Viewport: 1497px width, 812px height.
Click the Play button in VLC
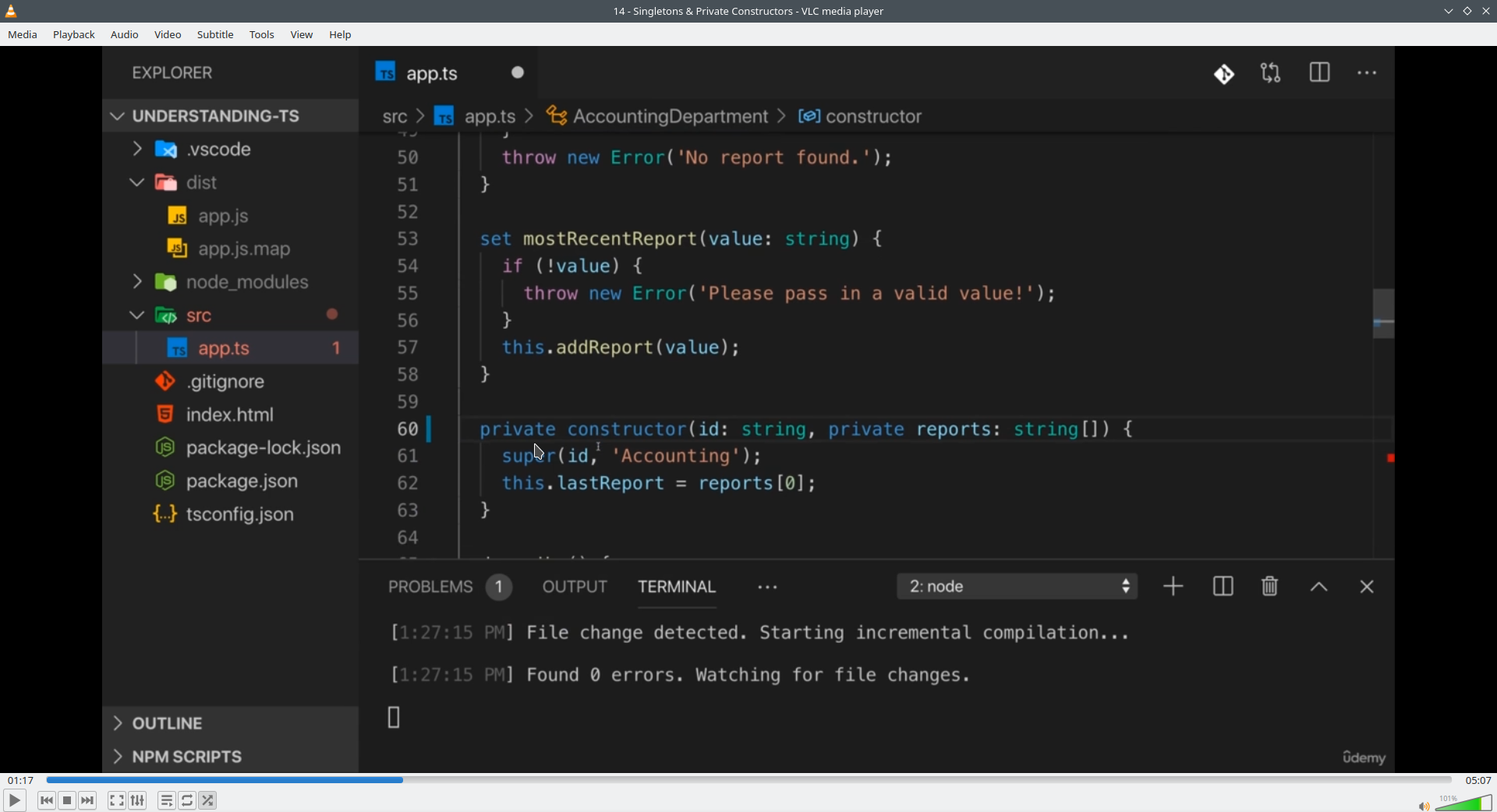tap(14, 800)
